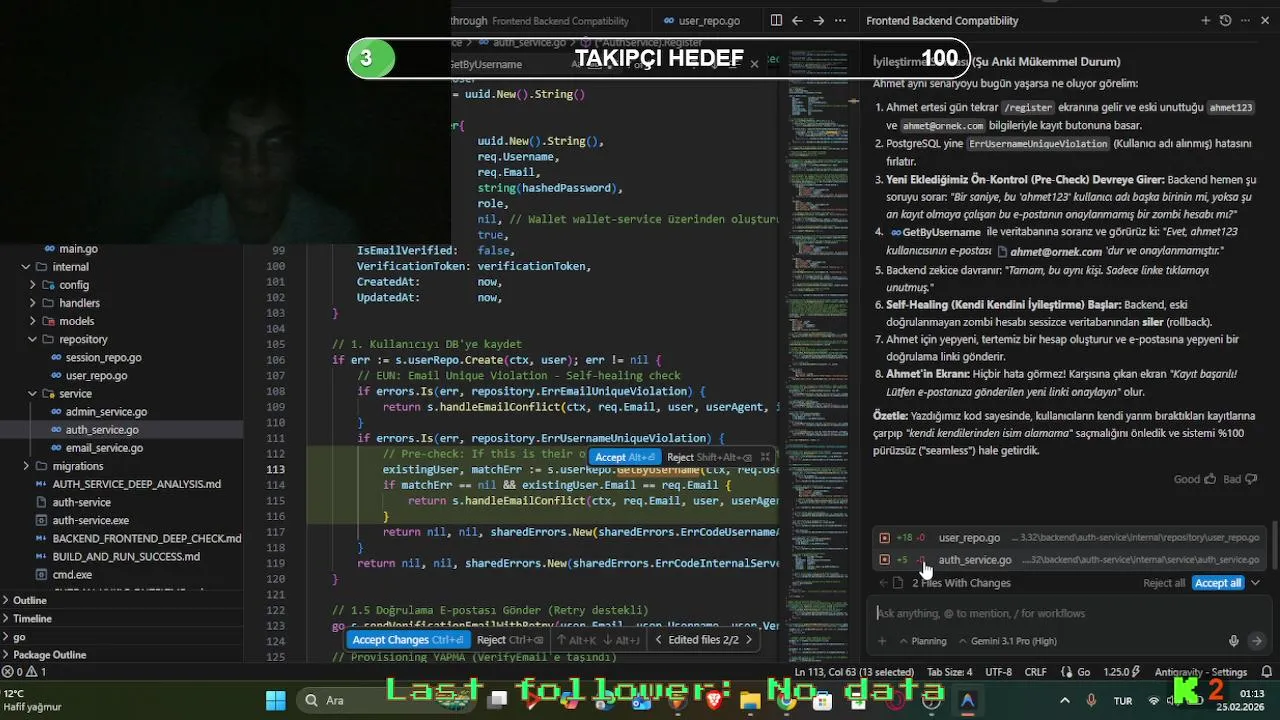This screenshot has height=720, width=1280.
Task: Open conversation history clock icon
Action: (1225, 20)
